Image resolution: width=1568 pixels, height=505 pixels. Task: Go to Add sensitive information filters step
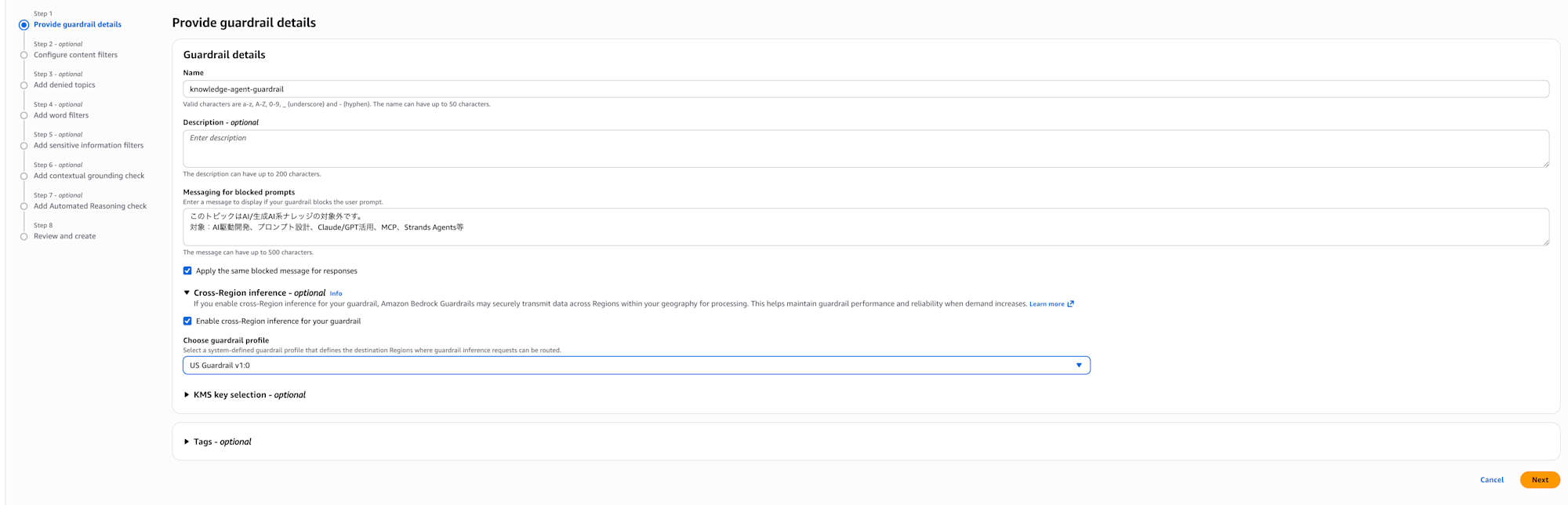(89, 146)
